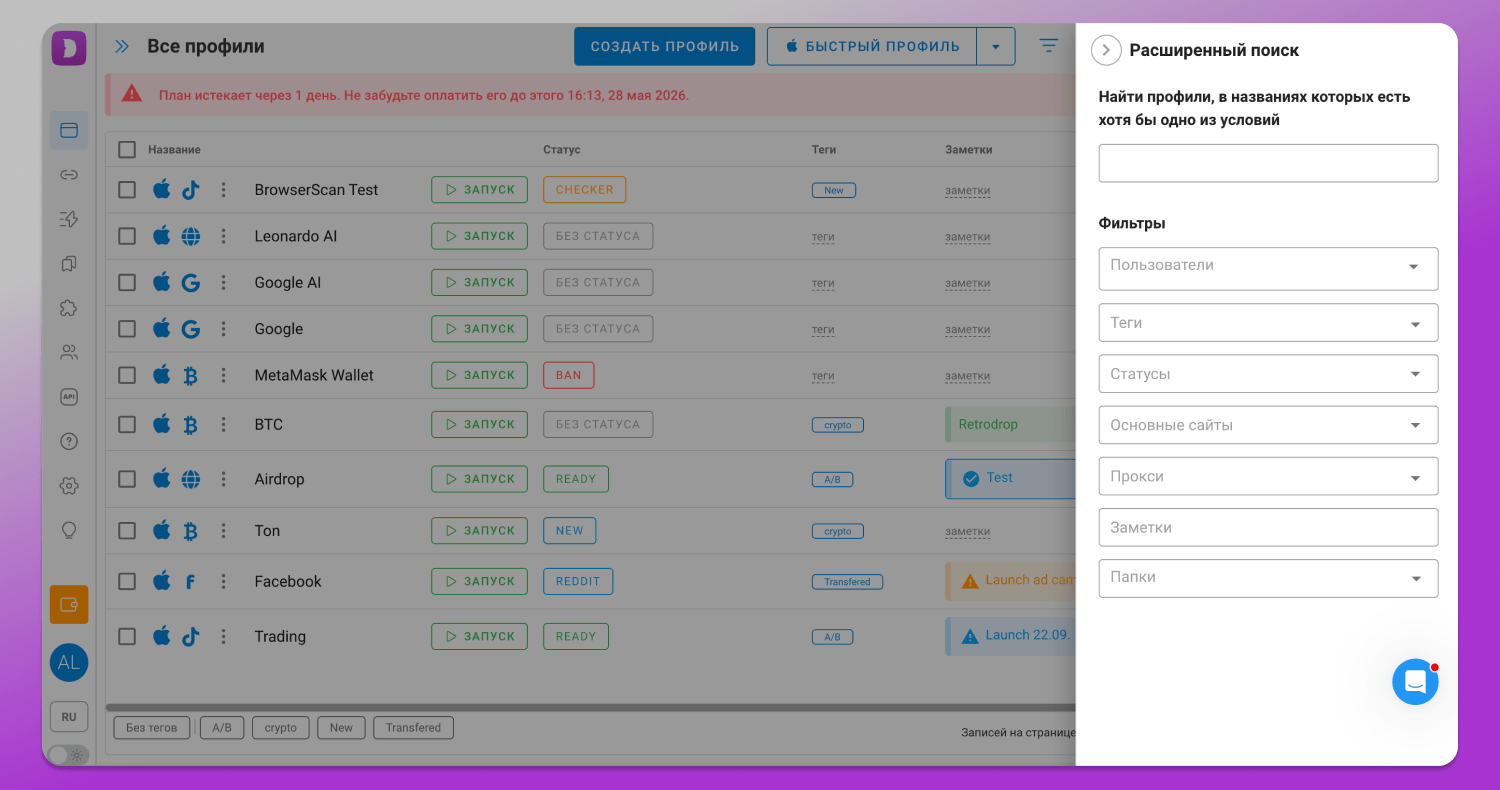The width and height of the screenshot is (1500, 790).
Task: Open orange wallet billing icon
Action: [69, 604]
